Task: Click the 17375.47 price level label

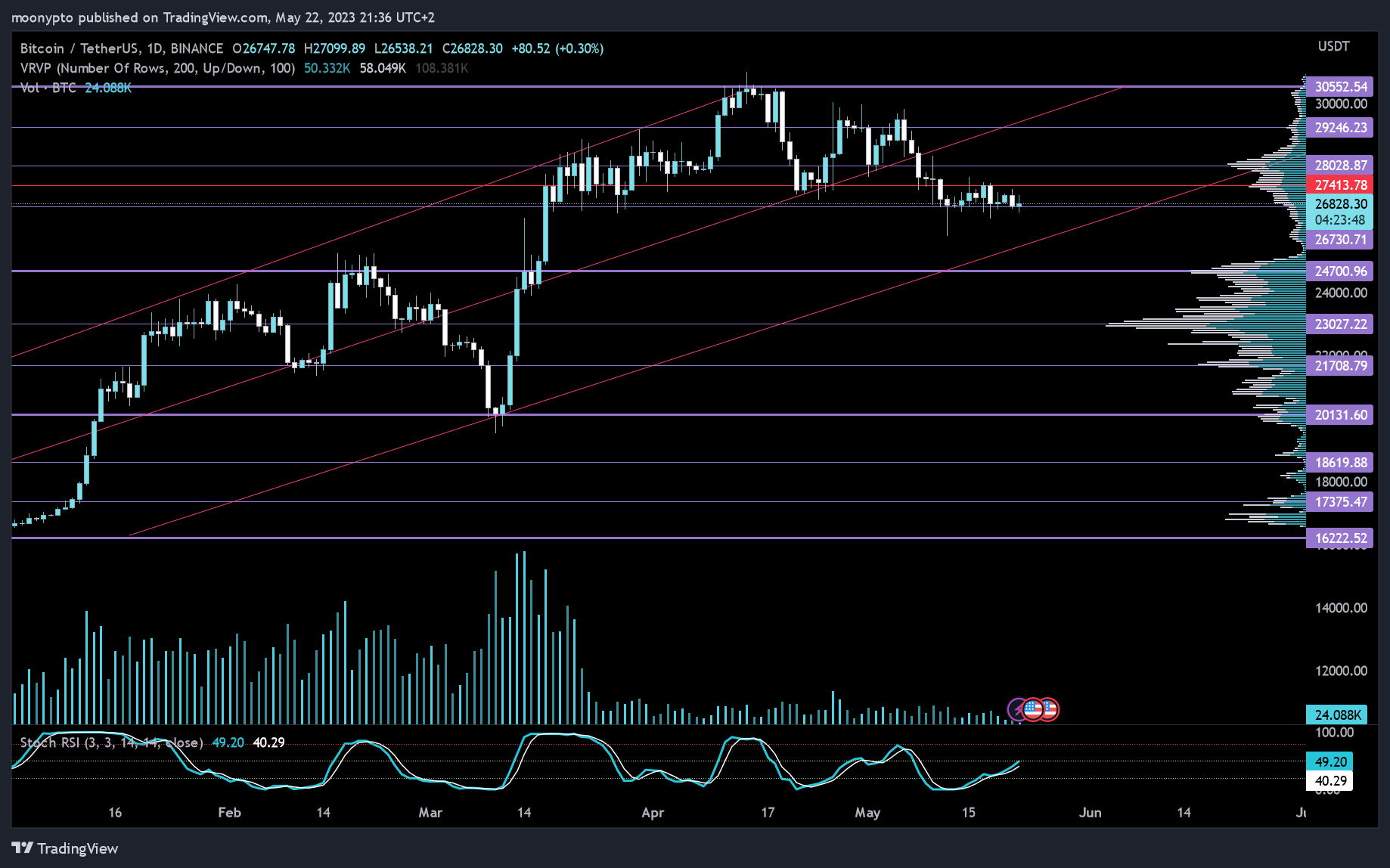Action: [x=1340, y=502]
